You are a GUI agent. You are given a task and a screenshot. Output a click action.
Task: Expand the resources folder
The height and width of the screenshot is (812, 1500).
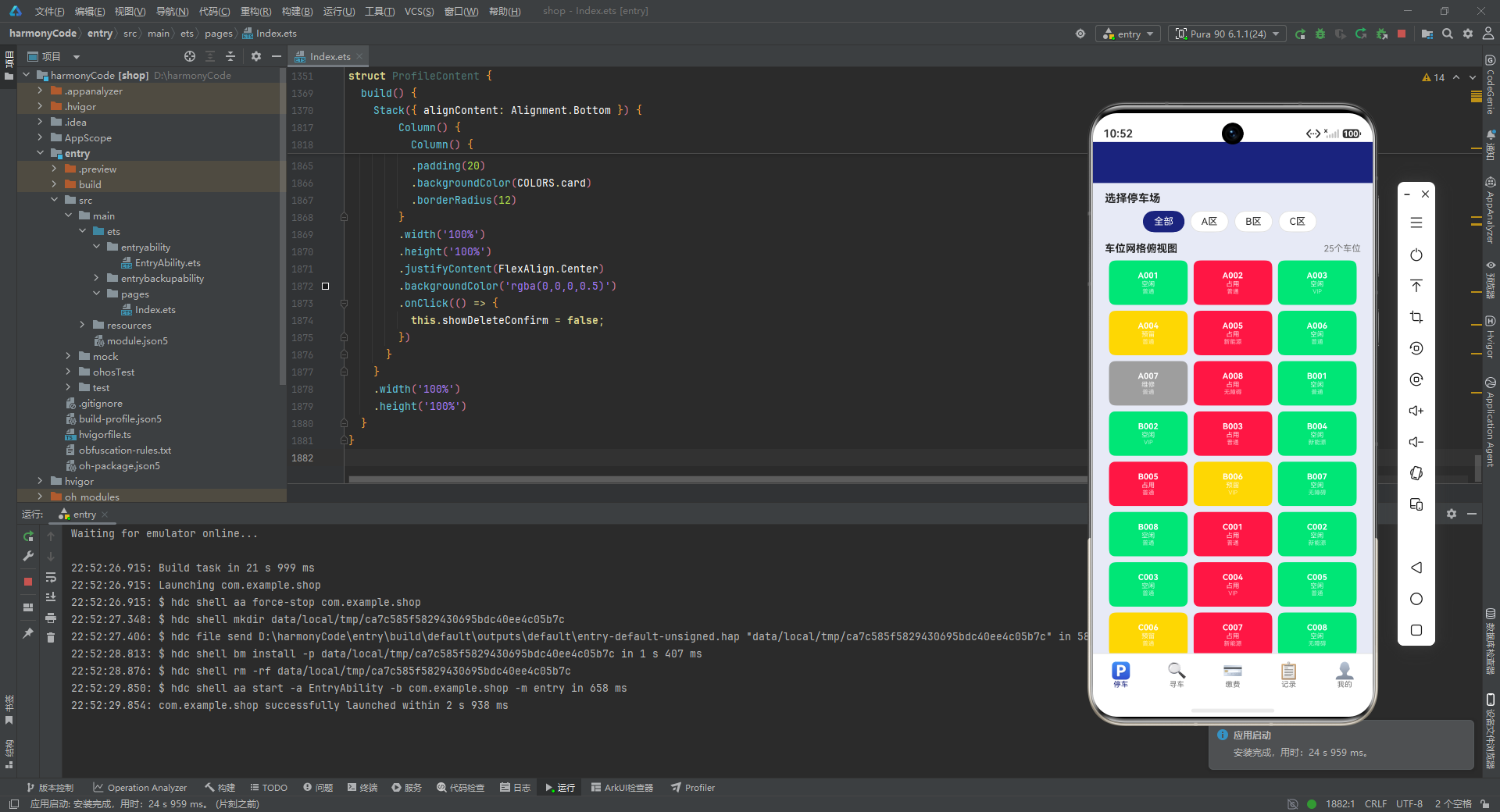[82, 325]
